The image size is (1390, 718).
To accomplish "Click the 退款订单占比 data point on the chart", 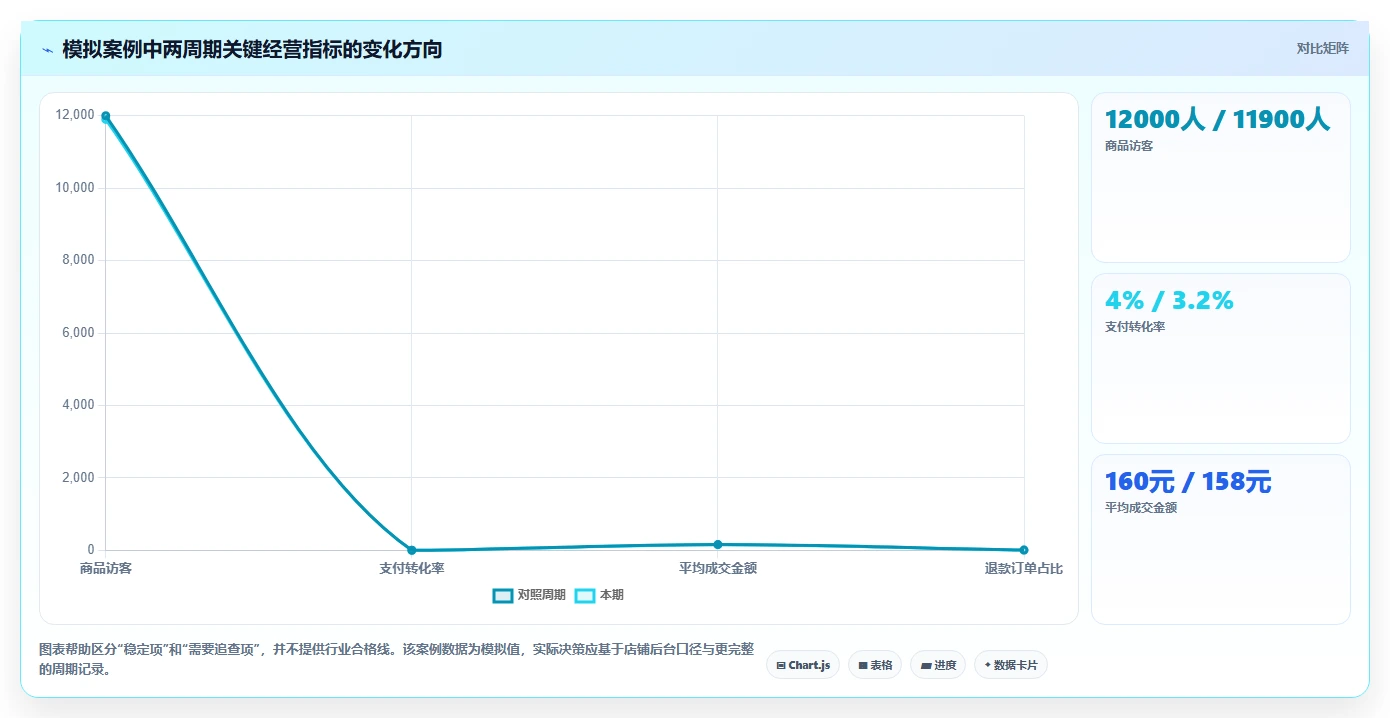I will (1024, 550).
